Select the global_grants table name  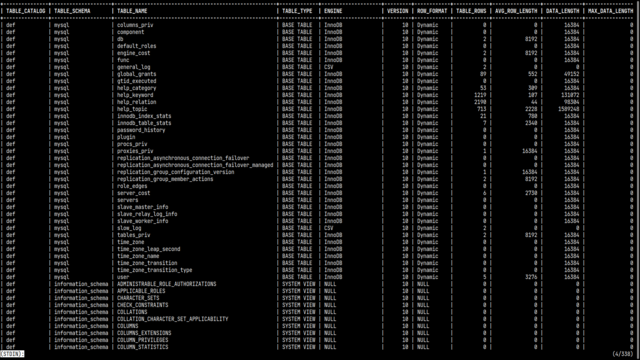pos(137,74)
